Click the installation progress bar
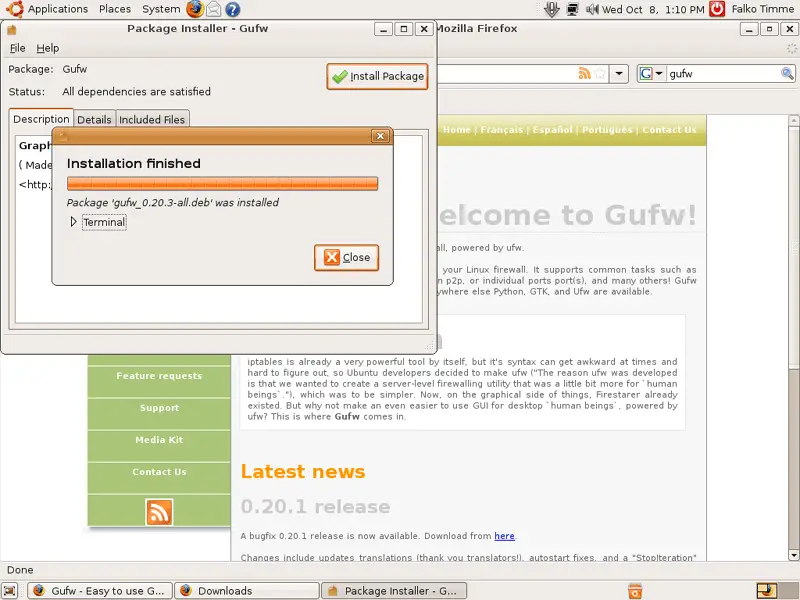The image size is (800, 600). point(222,184)
